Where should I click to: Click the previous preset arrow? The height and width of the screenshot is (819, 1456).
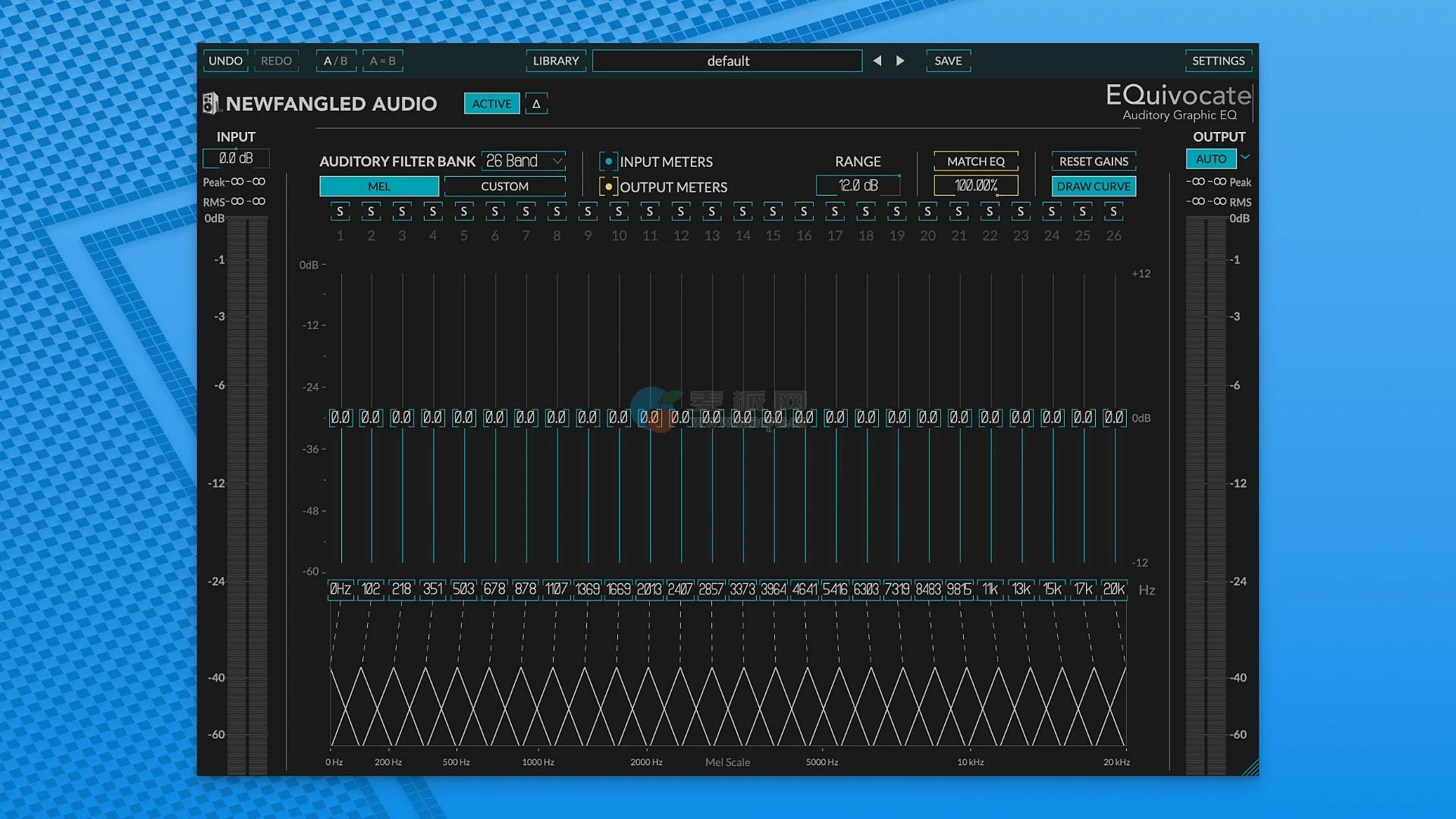pyautogui.click(x=877, y=61)
